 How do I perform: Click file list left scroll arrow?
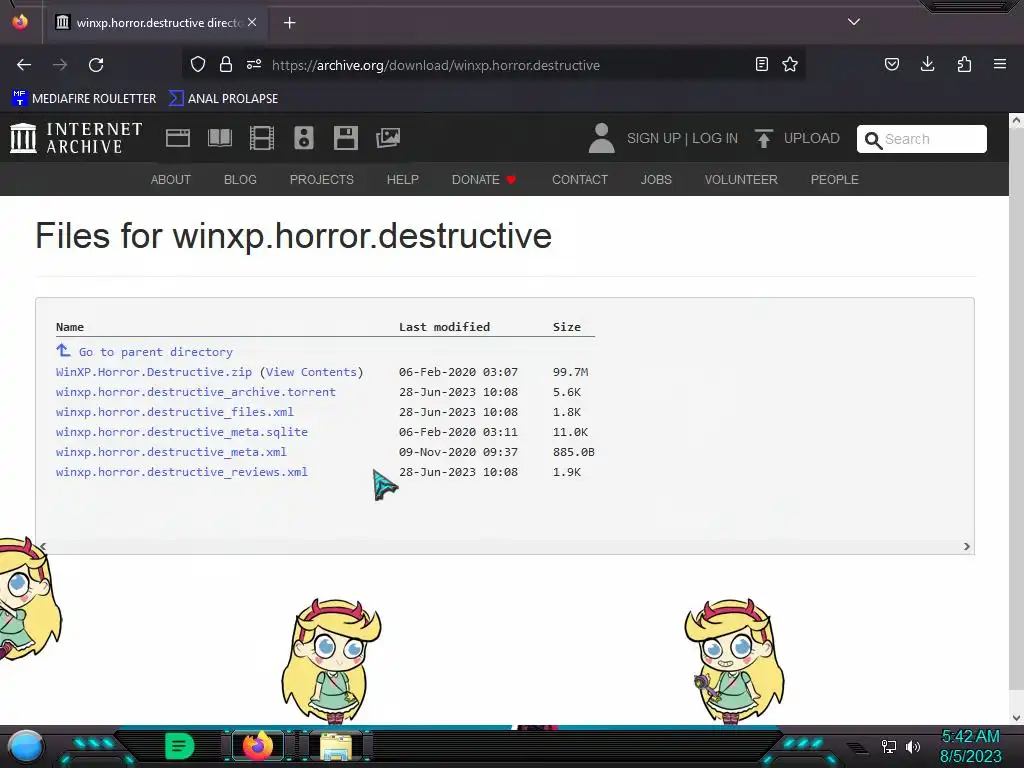pyautogui.click(x=43, y=547)
